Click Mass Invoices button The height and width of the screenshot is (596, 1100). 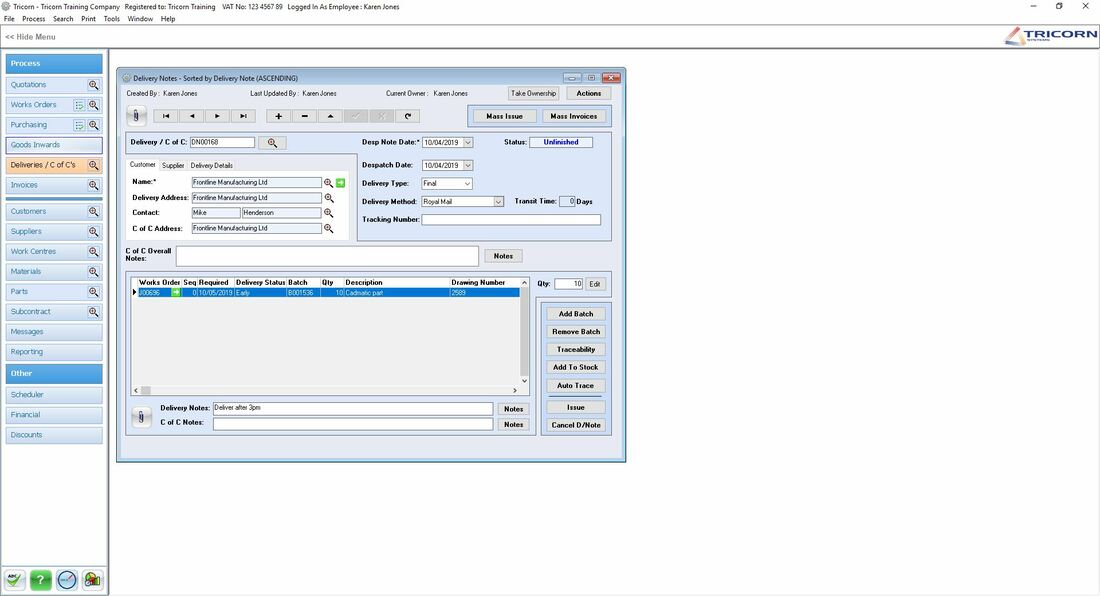coord(574,116)
